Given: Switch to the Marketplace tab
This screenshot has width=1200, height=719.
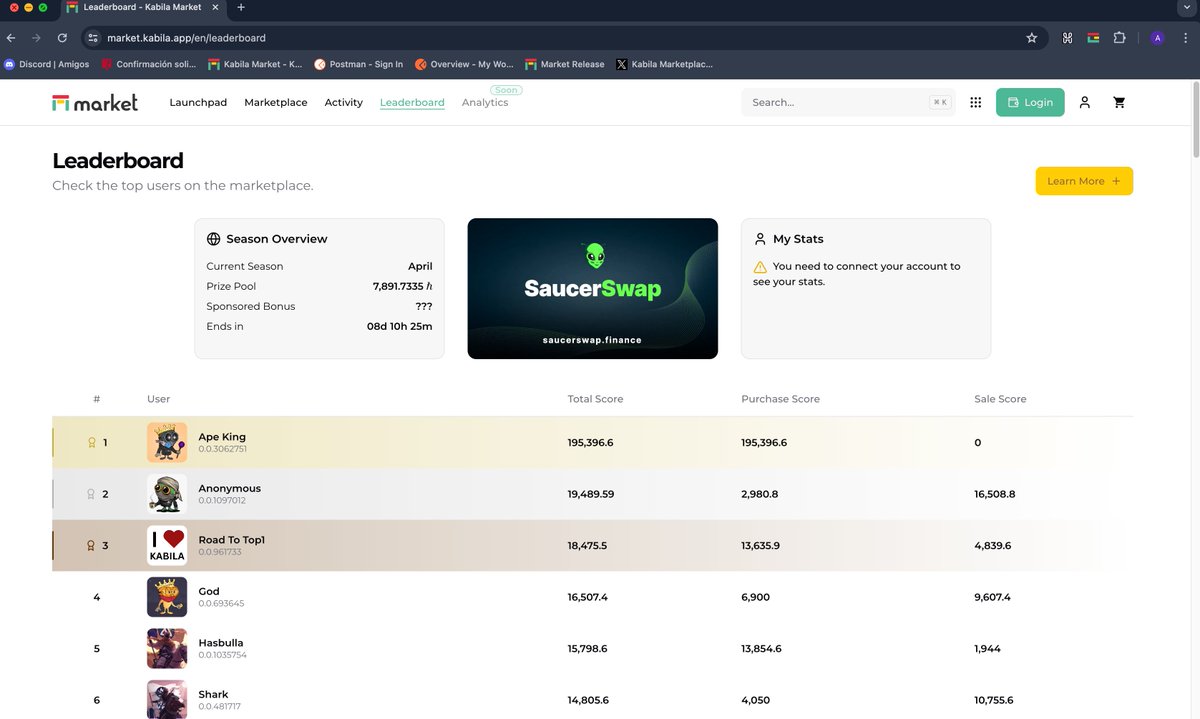Looking at the screenshot, I should pos(276,102).
